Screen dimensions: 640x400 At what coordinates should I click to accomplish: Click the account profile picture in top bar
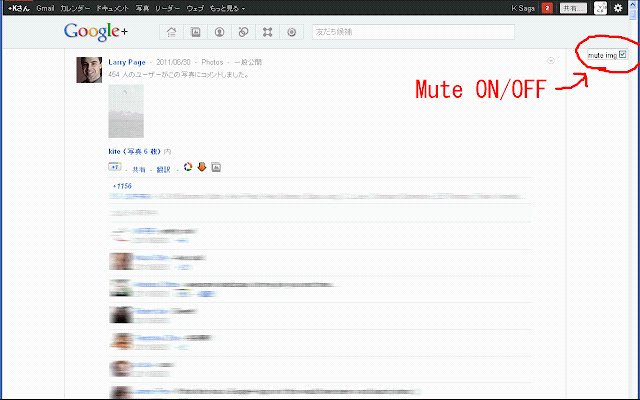[600, 8]
